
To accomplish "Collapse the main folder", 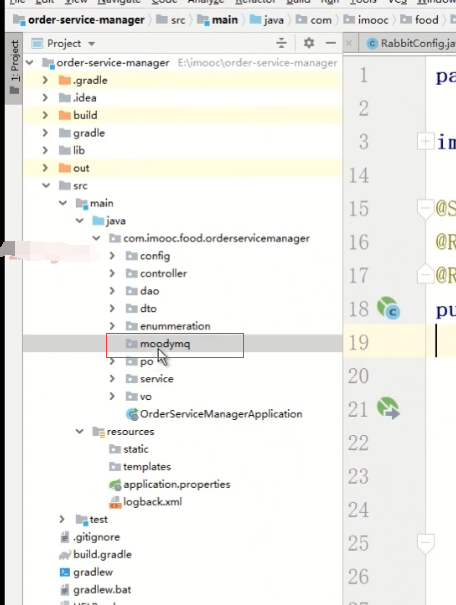I will pyautogui.click(x=63, y=203).
